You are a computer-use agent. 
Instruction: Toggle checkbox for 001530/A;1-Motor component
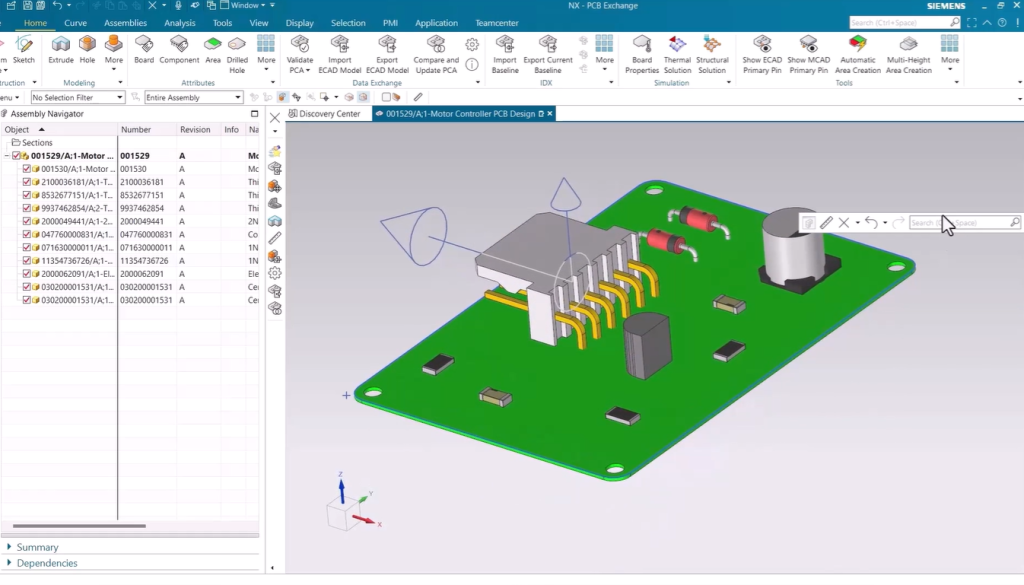click(27, 168)
